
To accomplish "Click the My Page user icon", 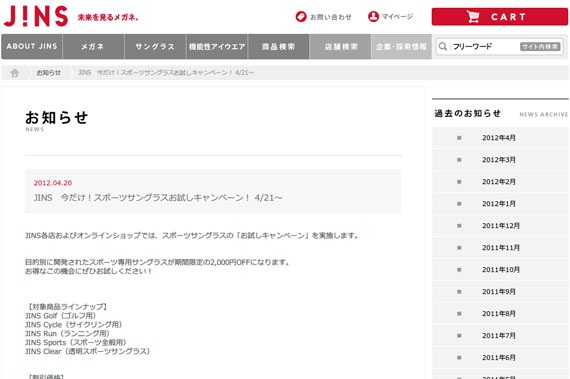I will pyautogui.click(x=373, y=16).
